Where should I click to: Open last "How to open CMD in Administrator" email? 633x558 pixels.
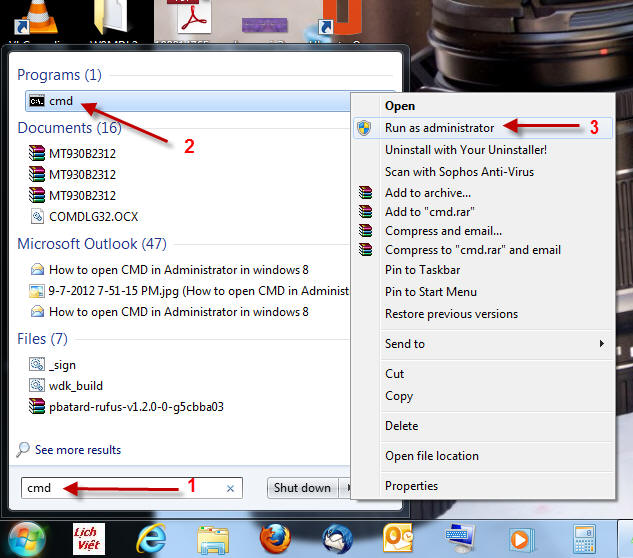tap(178, 312)
